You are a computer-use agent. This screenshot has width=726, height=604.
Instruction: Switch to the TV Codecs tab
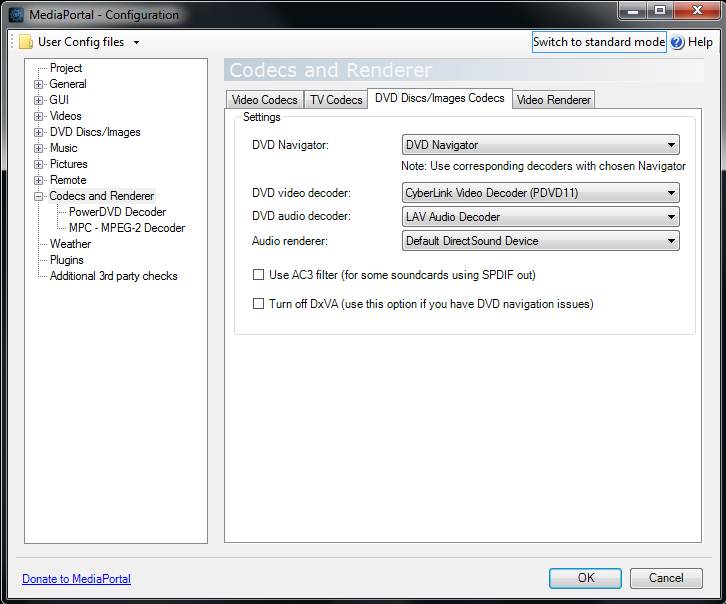[336, 100]
